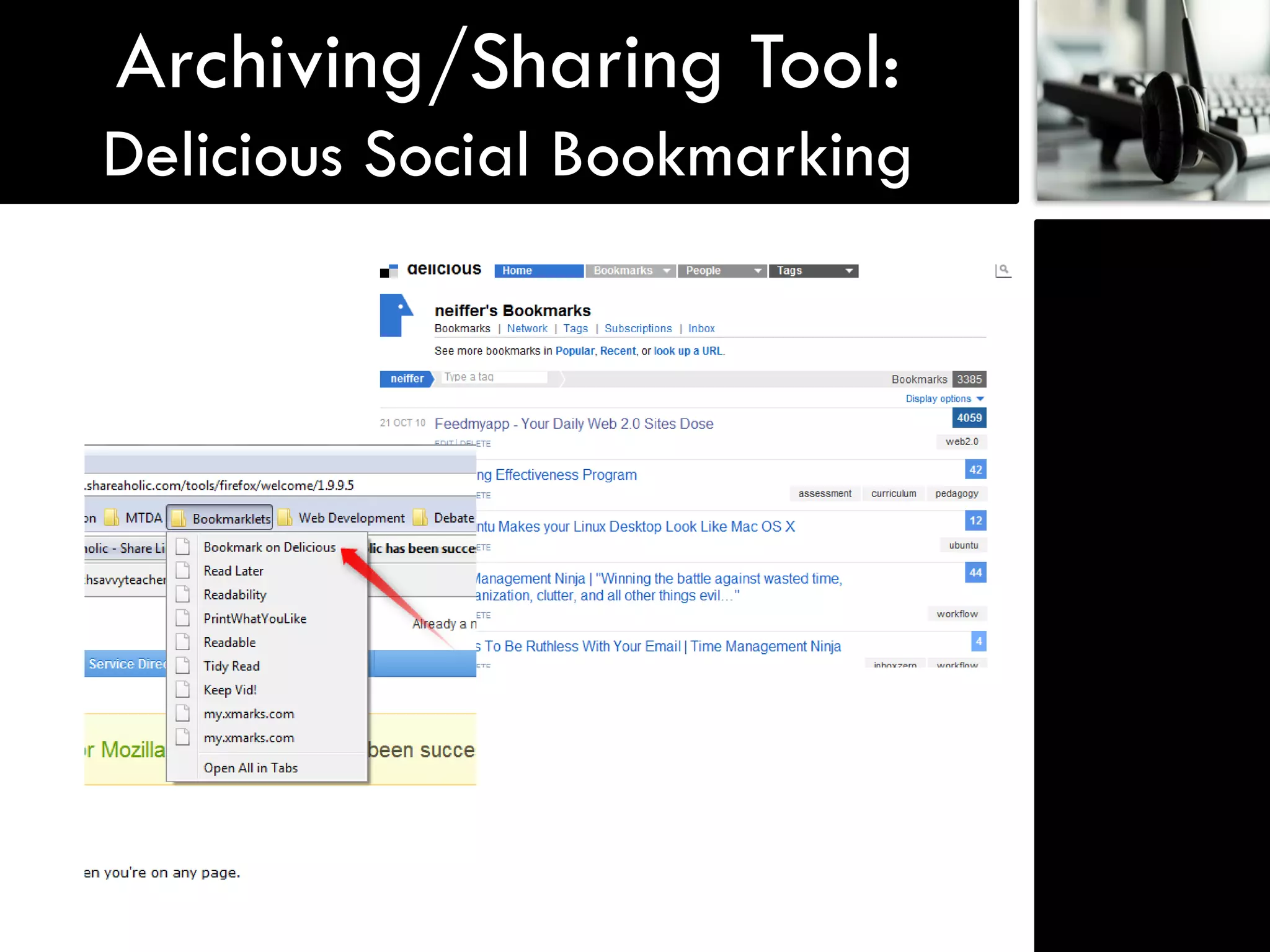Open the Management Ninja bookmark link
Image resolution: width=1270 pixels, height=952 pixels.
(659, 587)
